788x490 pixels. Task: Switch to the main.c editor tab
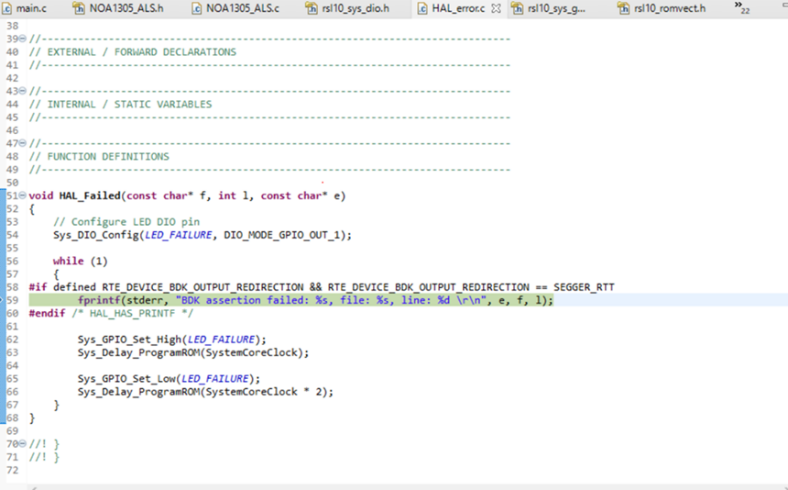(x=30, y=9)
